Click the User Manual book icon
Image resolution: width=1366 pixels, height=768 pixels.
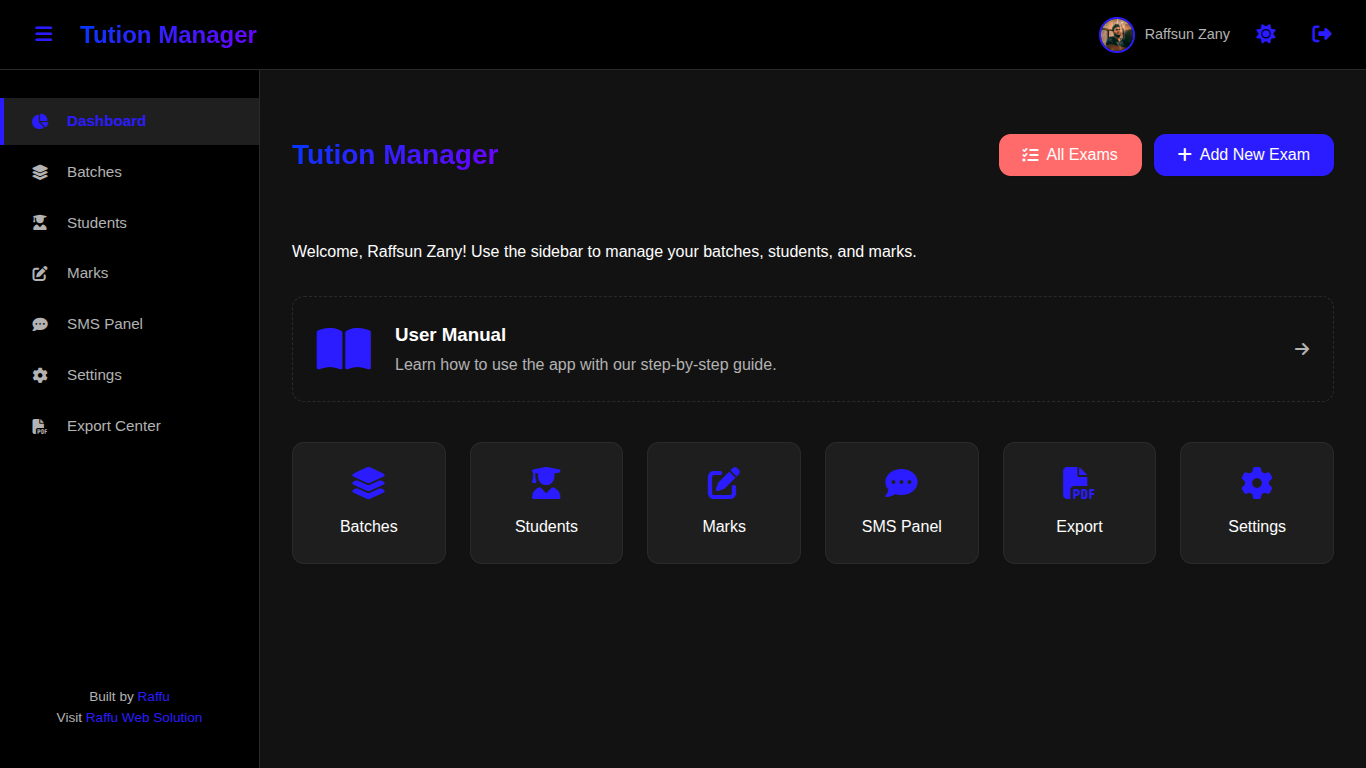(343, 348)
